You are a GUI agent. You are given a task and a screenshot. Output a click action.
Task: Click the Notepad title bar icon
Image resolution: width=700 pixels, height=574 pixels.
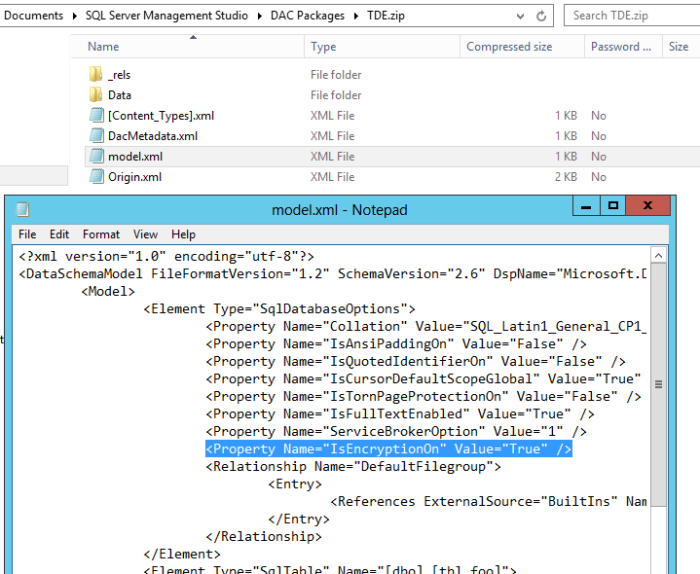tap(23, 209)
